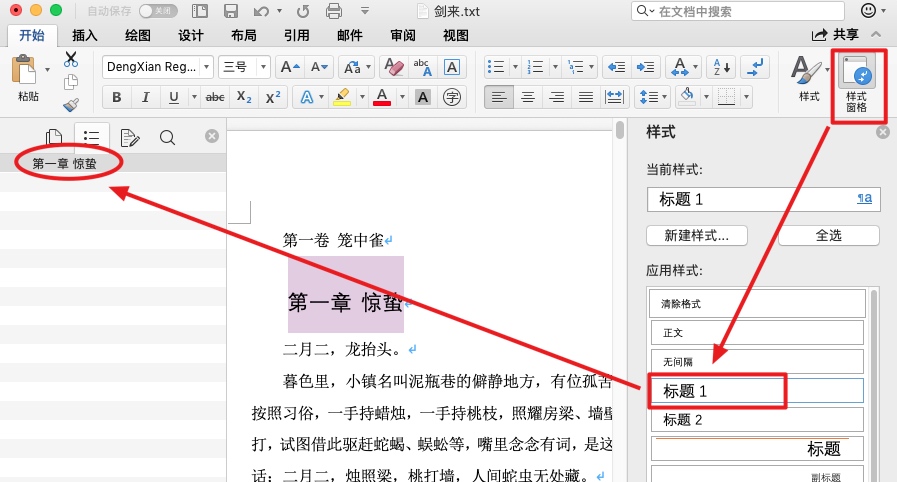Increase paragraph indent
Viewport: 897px width, 482px height.
coord(645,67)
